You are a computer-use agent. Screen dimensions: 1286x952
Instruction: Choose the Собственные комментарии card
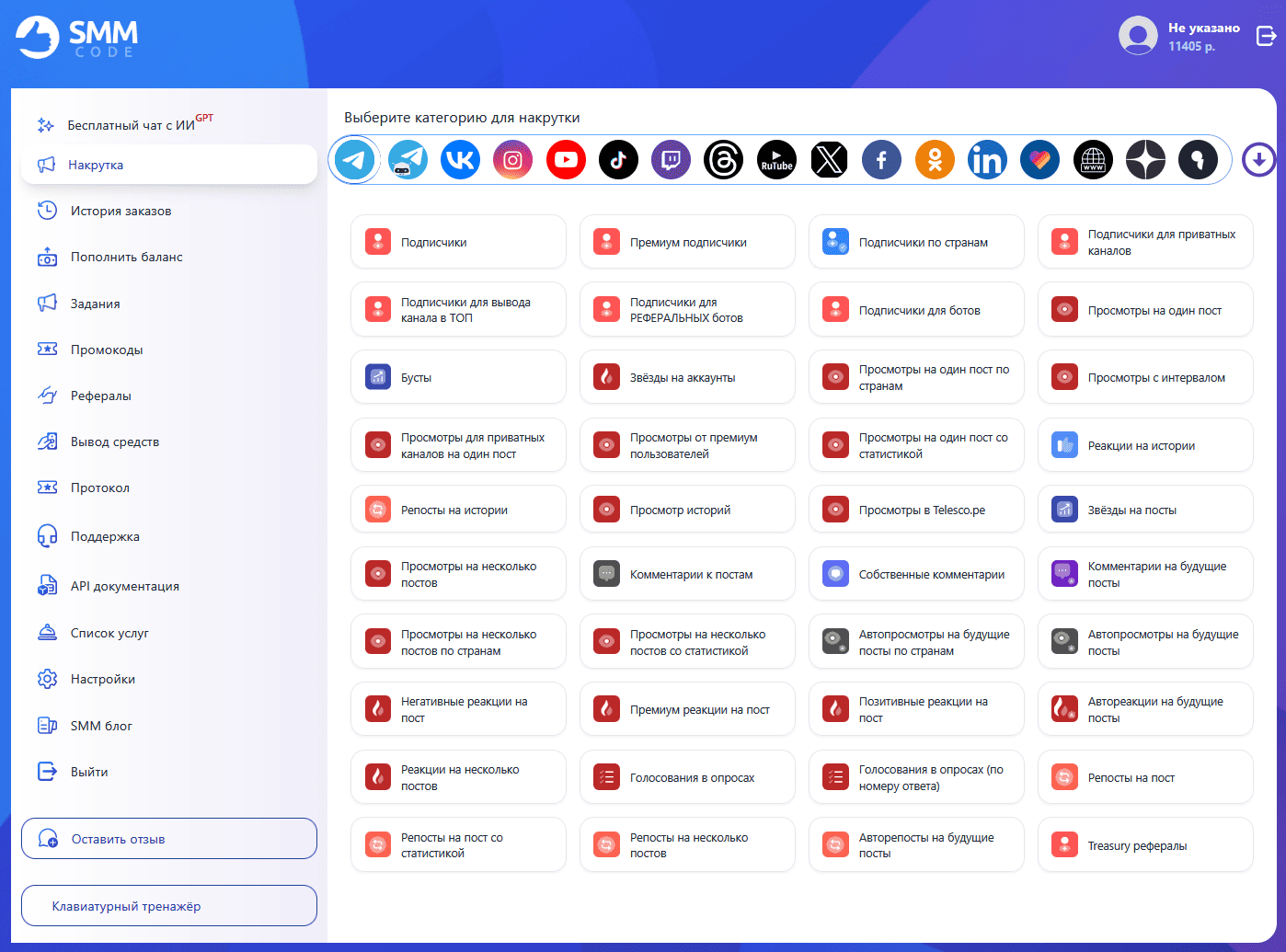[916, 574]
